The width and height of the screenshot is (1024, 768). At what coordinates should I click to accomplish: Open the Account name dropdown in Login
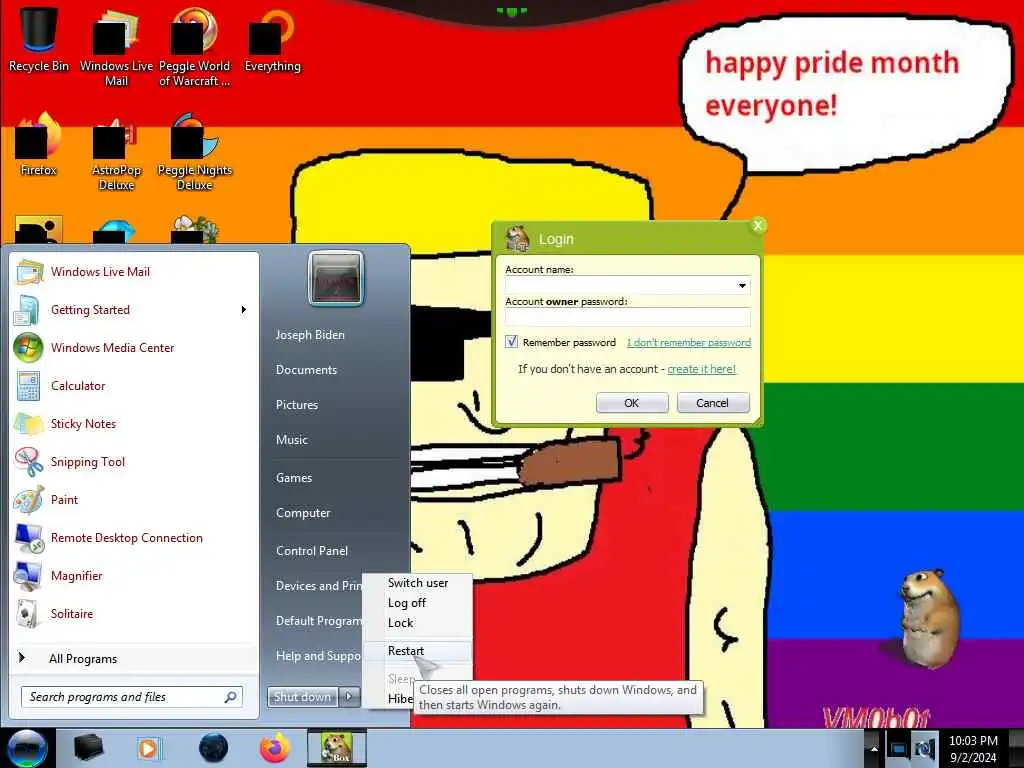click(742, 286)
